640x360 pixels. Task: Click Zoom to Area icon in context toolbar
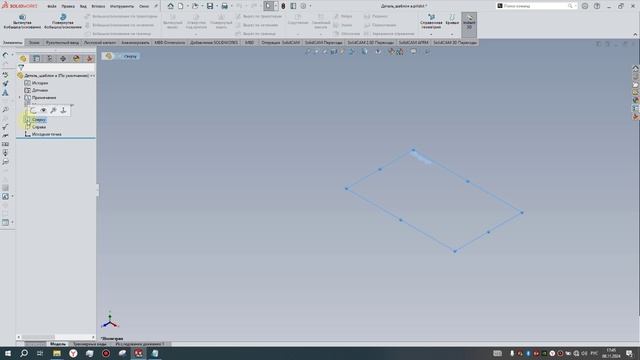click(53, 110)
